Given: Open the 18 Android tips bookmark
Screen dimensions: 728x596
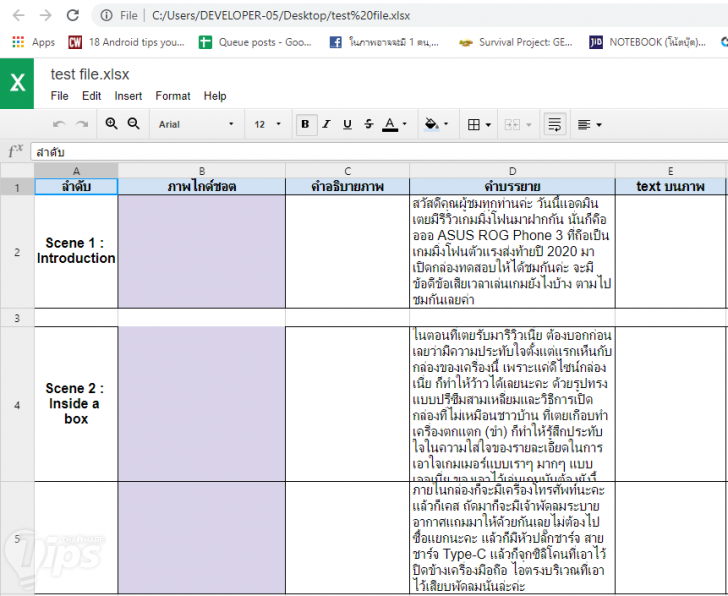Looking at the screenshot, I should [126, 42].
